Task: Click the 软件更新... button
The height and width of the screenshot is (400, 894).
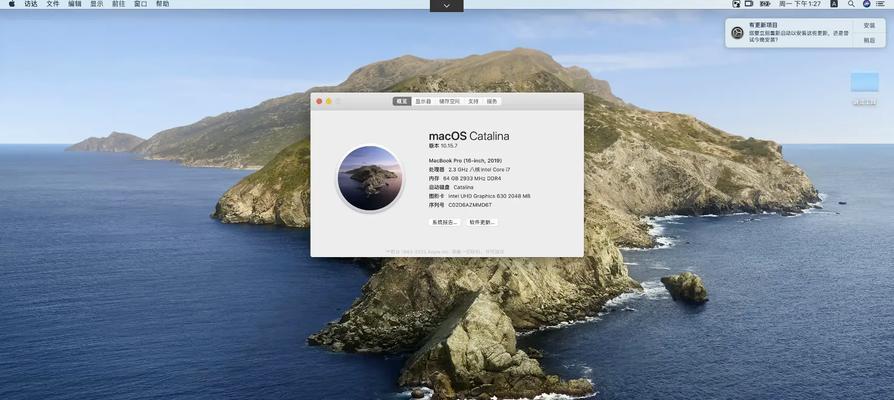Action: [482, 222]
